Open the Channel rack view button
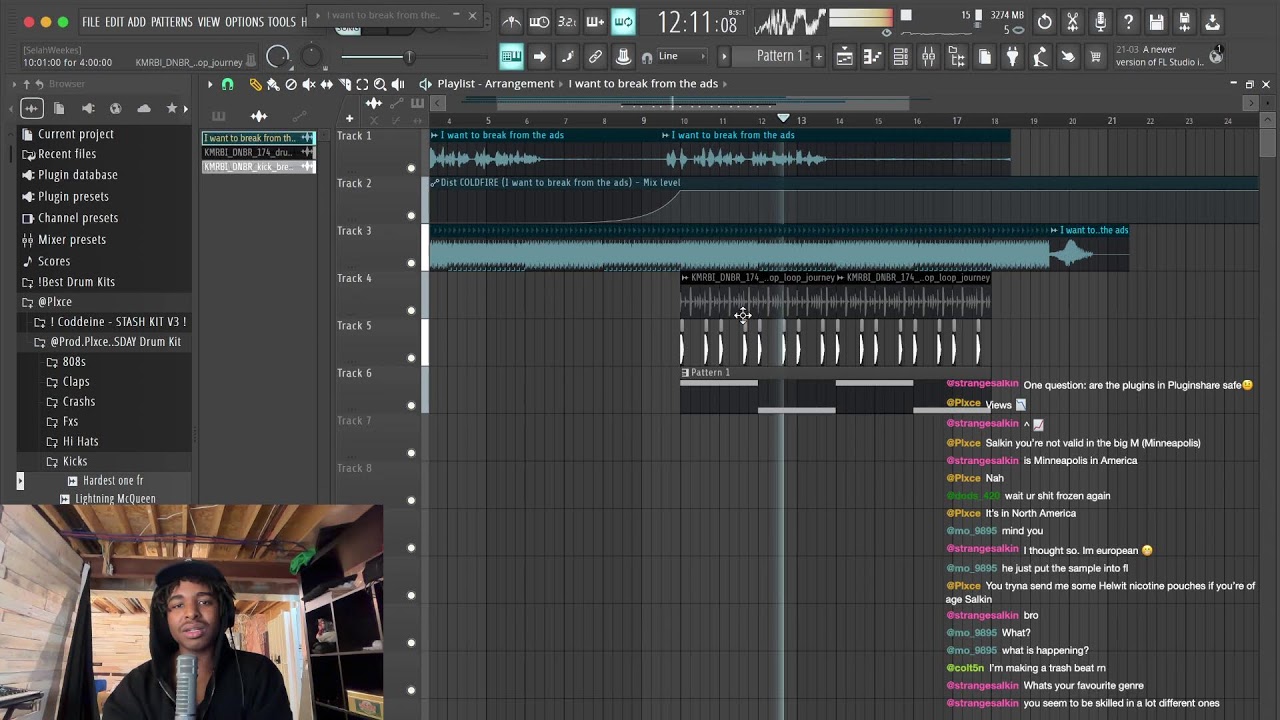Viewport: 1280px width, 720px height. pyautogui.click(x=901, y=57)
